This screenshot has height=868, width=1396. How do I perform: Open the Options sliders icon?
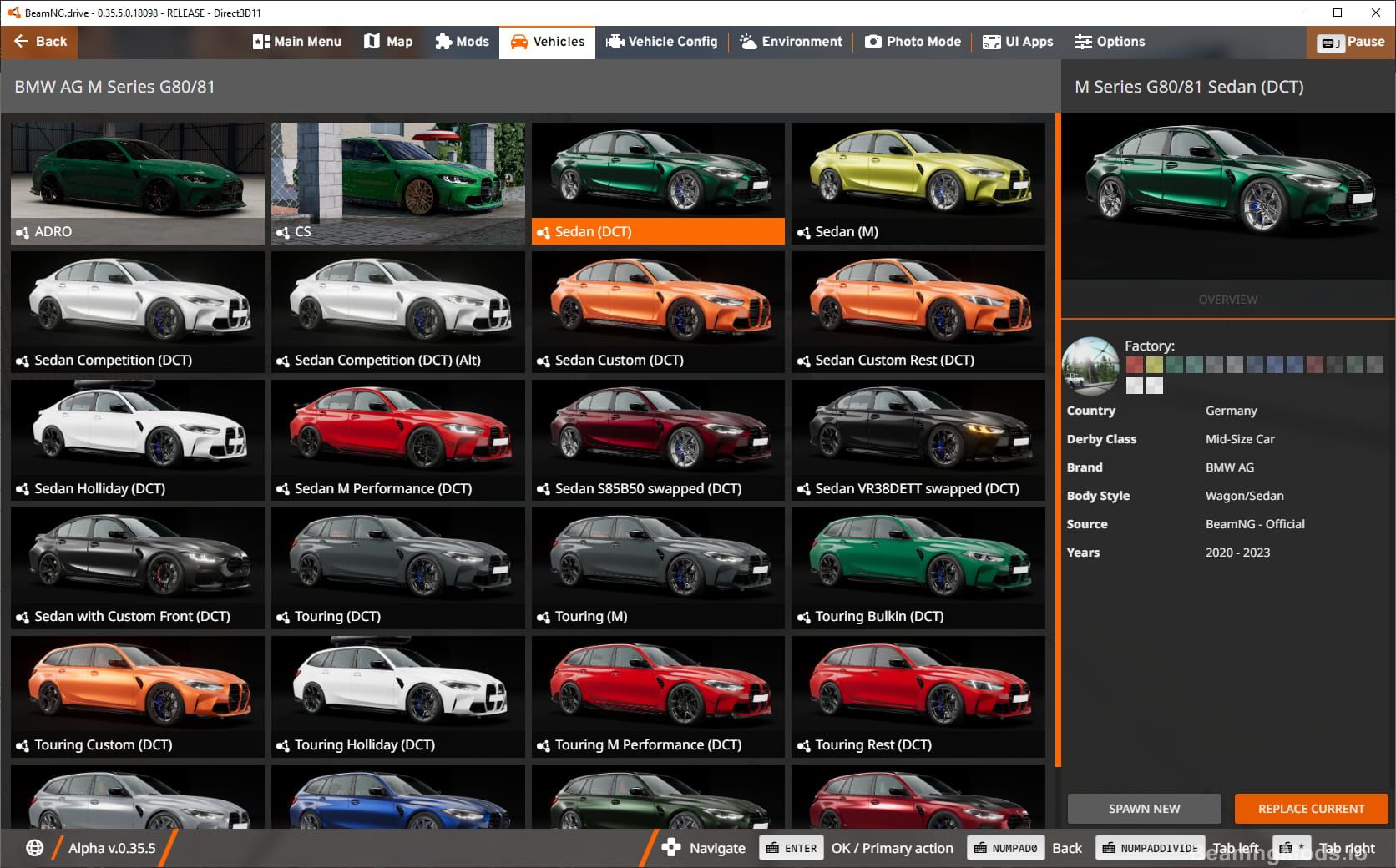coord(1084,42)
